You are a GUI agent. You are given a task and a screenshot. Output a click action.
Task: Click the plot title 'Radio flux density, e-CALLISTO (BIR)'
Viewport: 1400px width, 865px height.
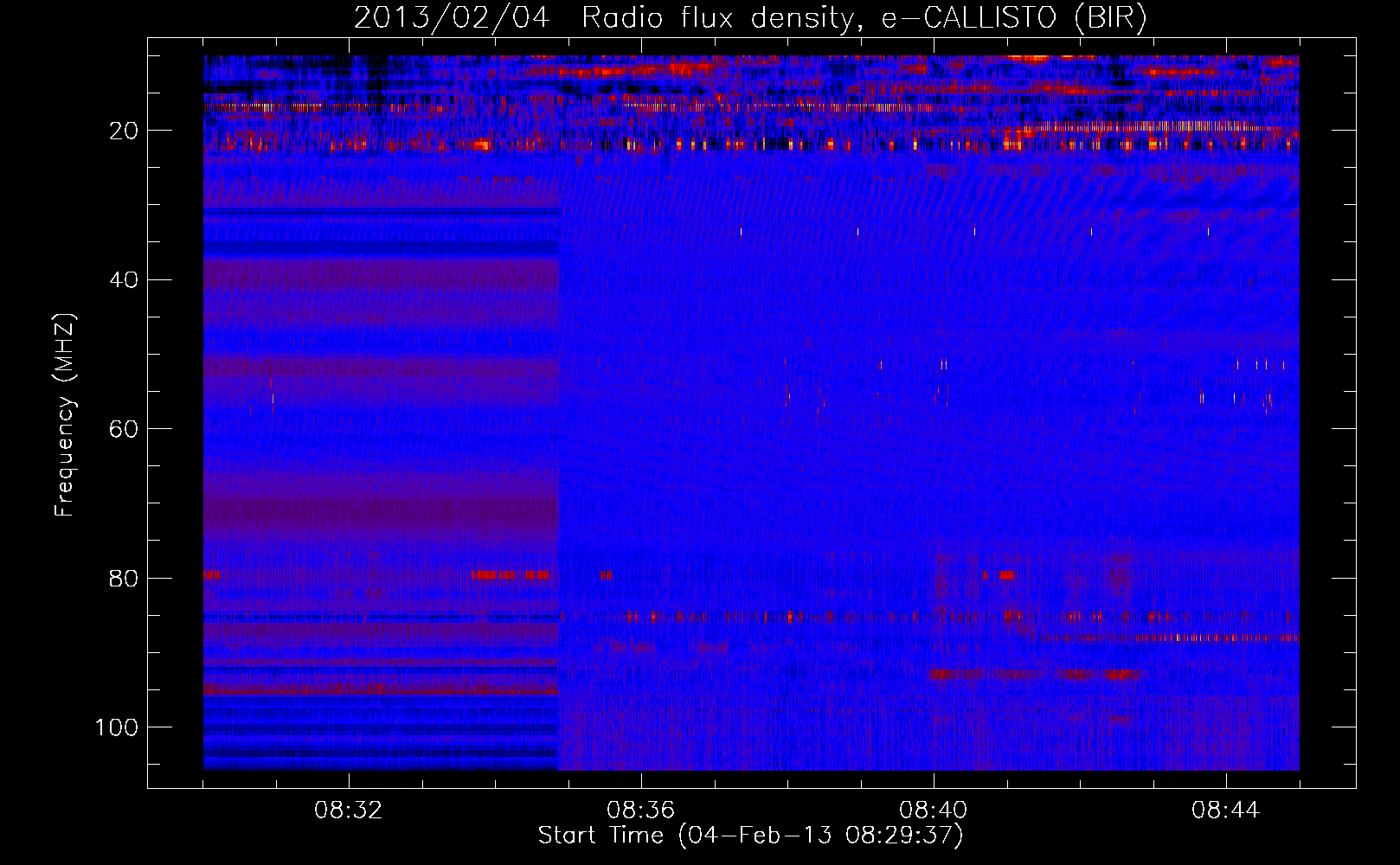864,17
